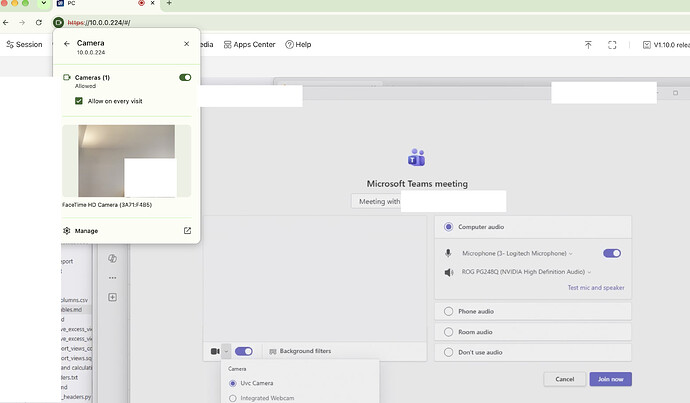Click the Manage gear icon

67,231
